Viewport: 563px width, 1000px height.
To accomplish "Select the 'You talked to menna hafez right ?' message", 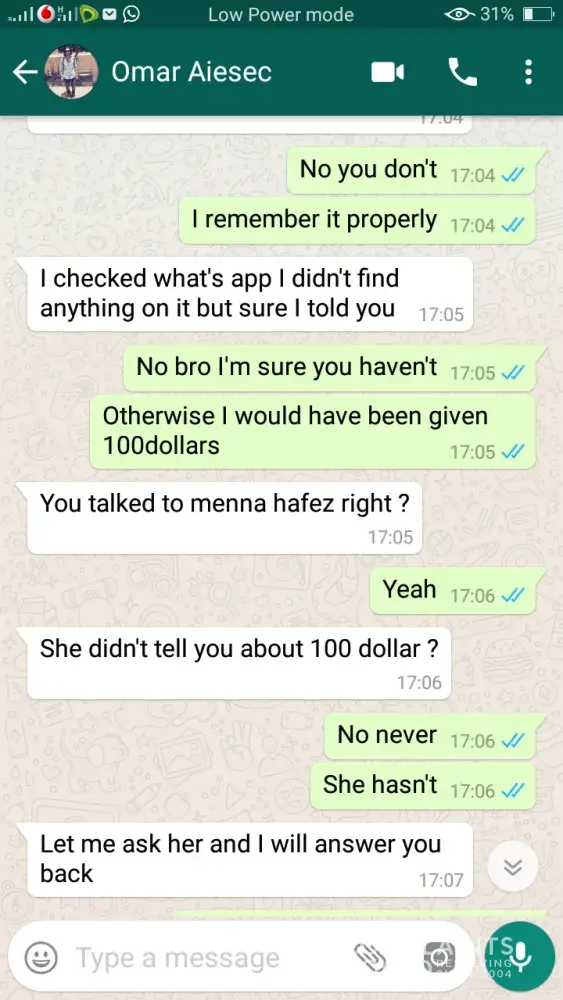I will point(224,517).
